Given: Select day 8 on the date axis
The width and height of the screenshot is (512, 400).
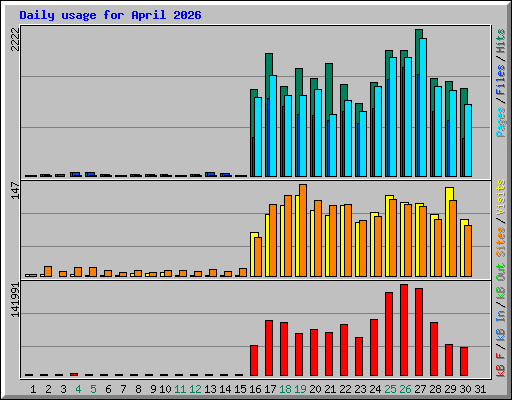Looking at the screenshot, I should point(138,389).
